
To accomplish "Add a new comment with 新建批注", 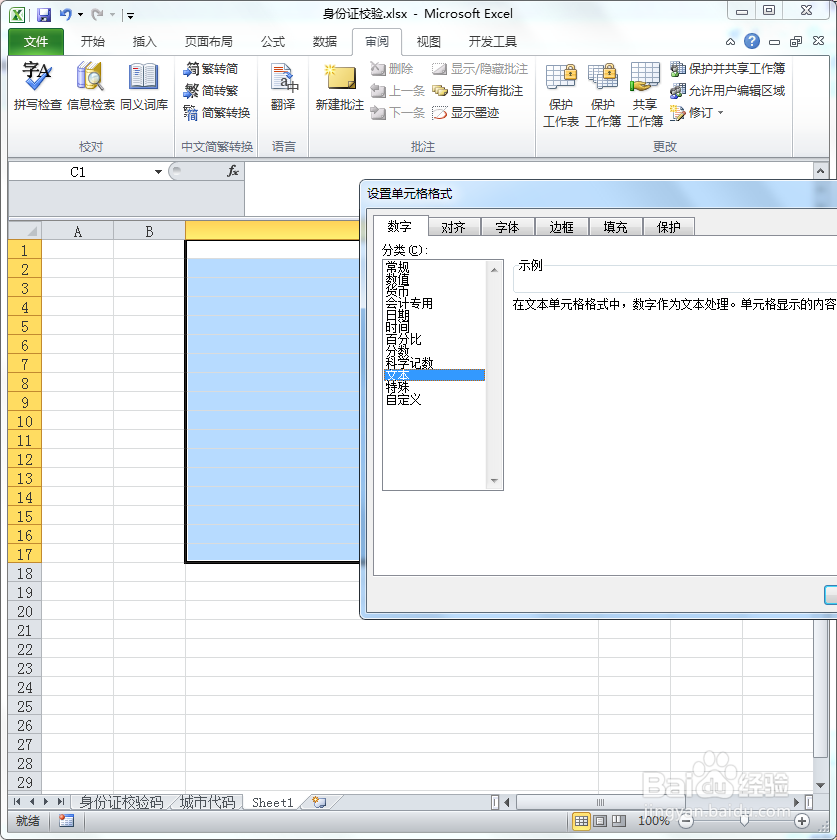I will point(340,86).
